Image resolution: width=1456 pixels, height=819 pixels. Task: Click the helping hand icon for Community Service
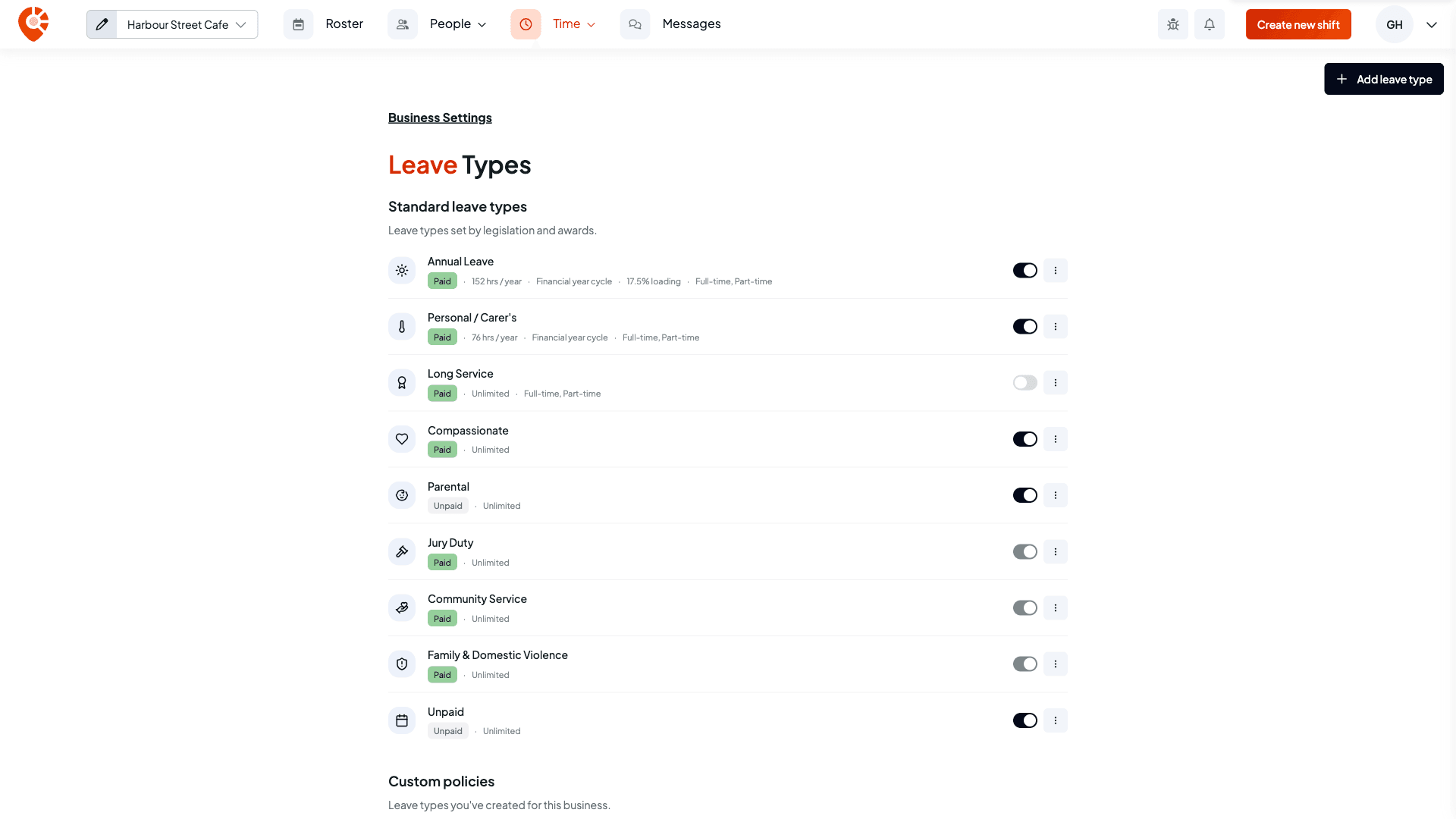click(402, 607)
